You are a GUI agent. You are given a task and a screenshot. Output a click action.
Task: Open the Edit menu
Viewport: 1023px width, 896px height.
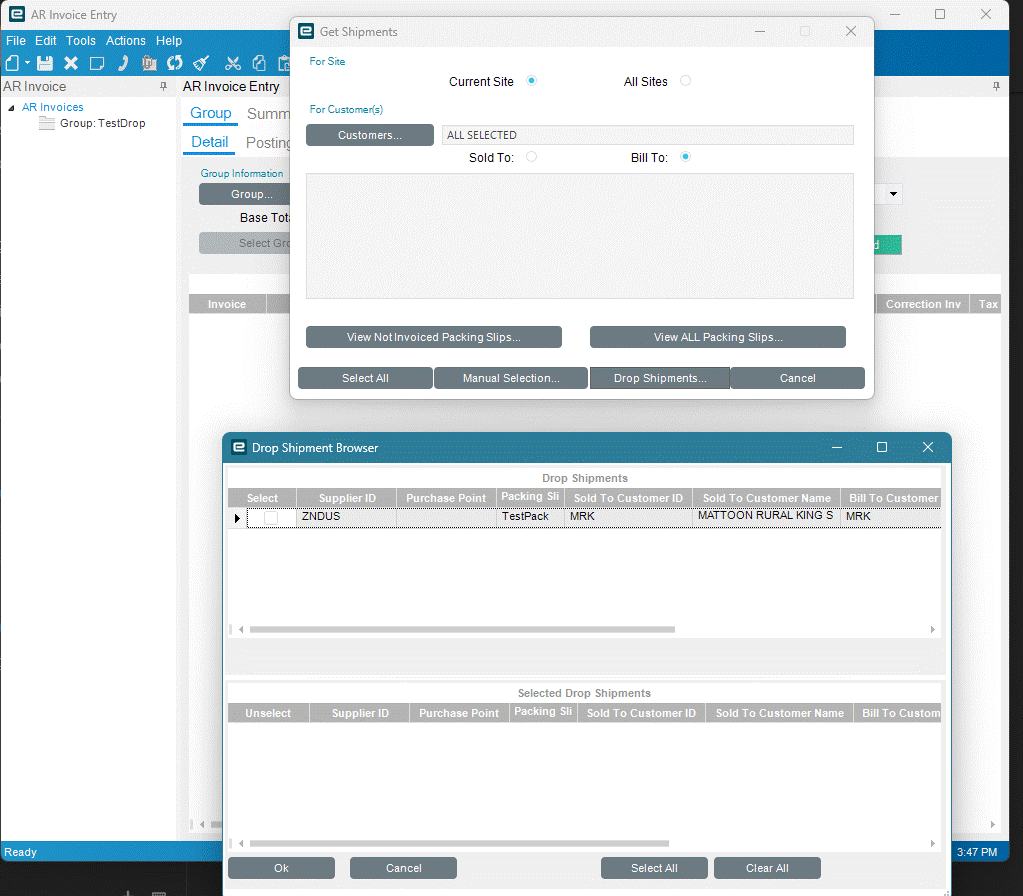coord(46,40)
